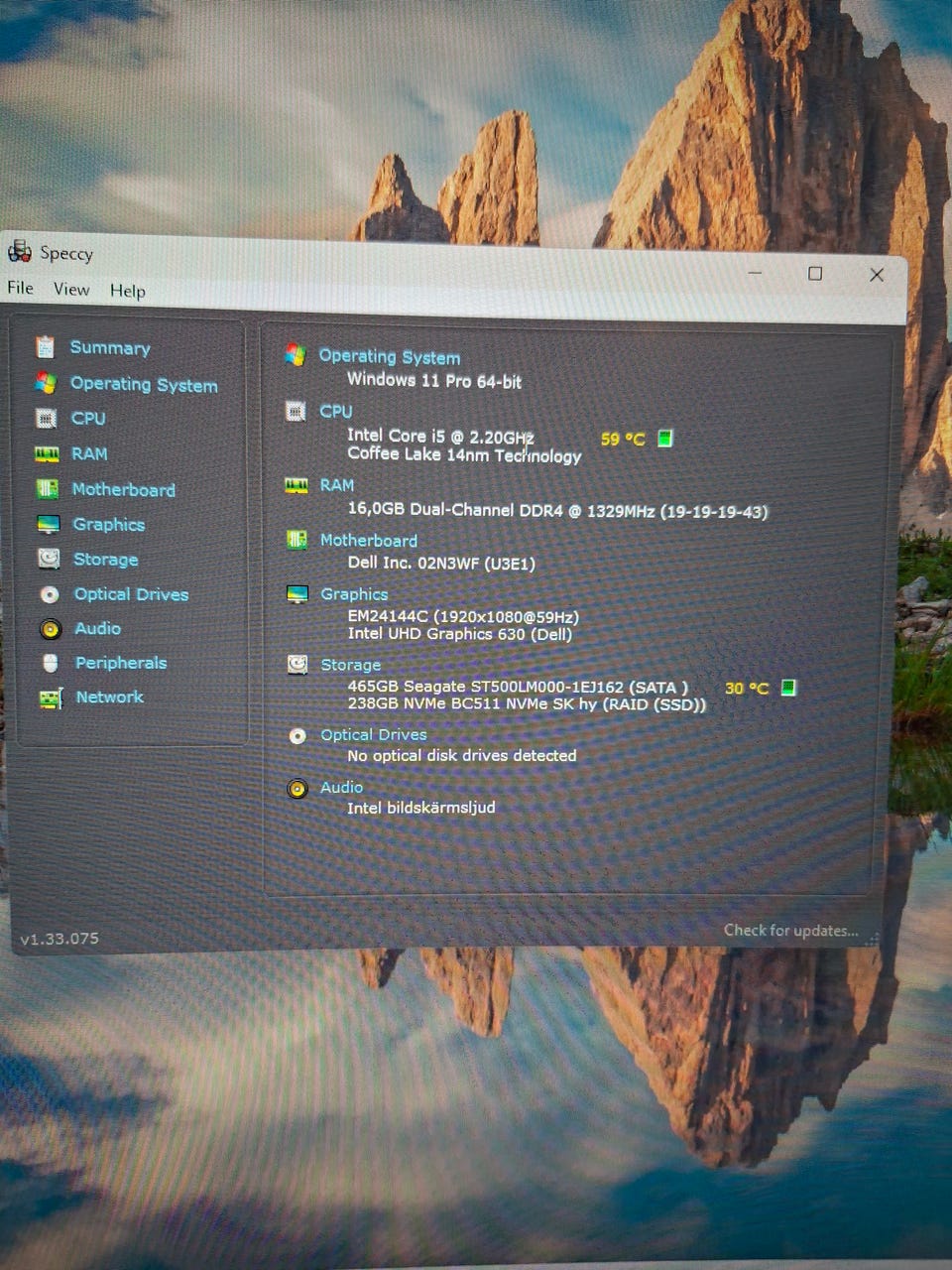Screen dimensions: 952x1270
Task: Select Optical Drives in the sidebar
Action: point(131,594)
